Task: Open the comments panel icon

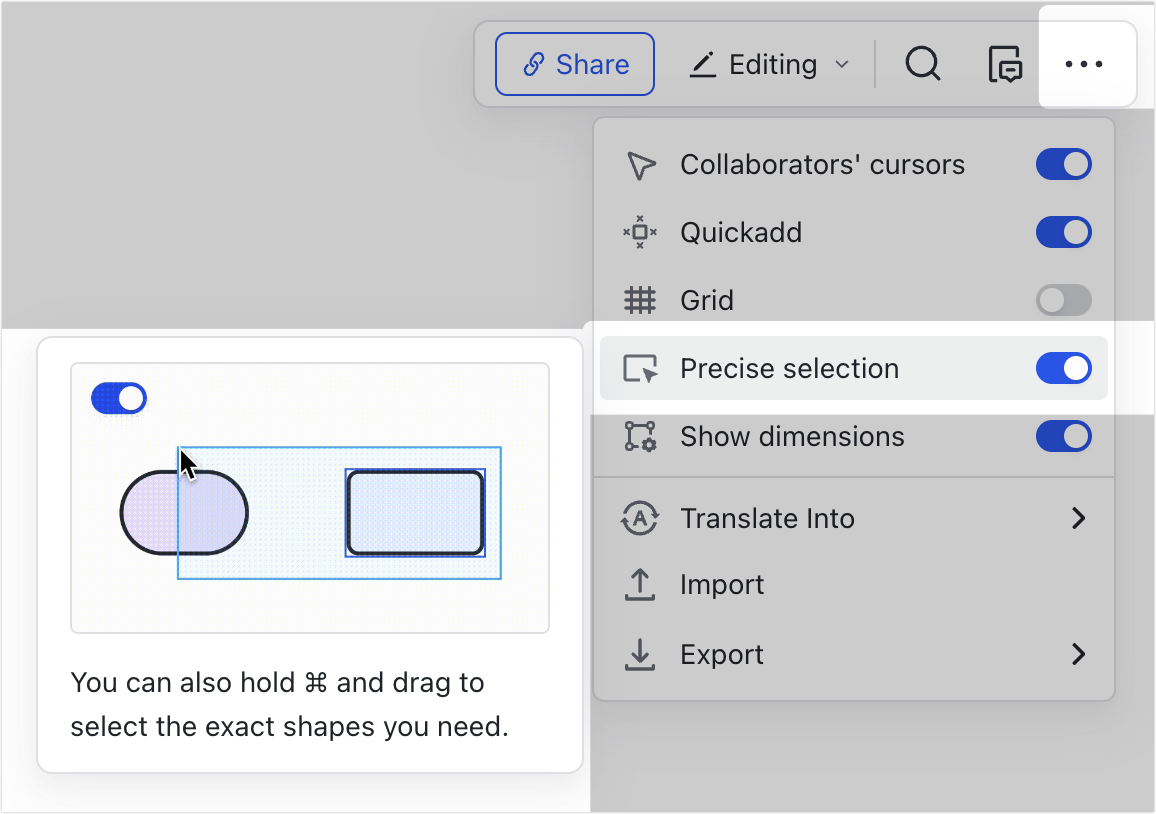Action: [1004, 65]
